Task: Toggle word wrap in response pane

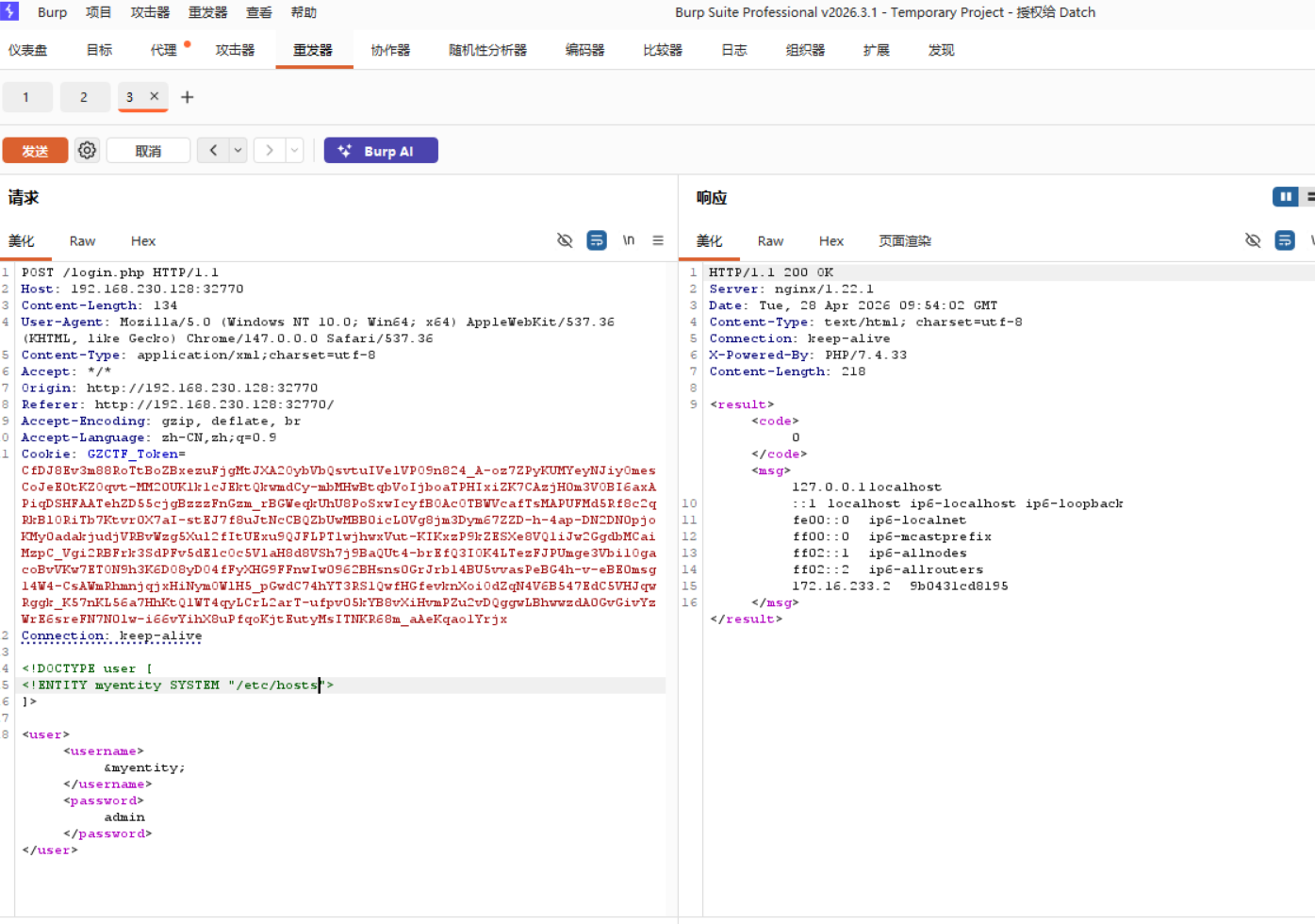Action: pos(1285,240)
